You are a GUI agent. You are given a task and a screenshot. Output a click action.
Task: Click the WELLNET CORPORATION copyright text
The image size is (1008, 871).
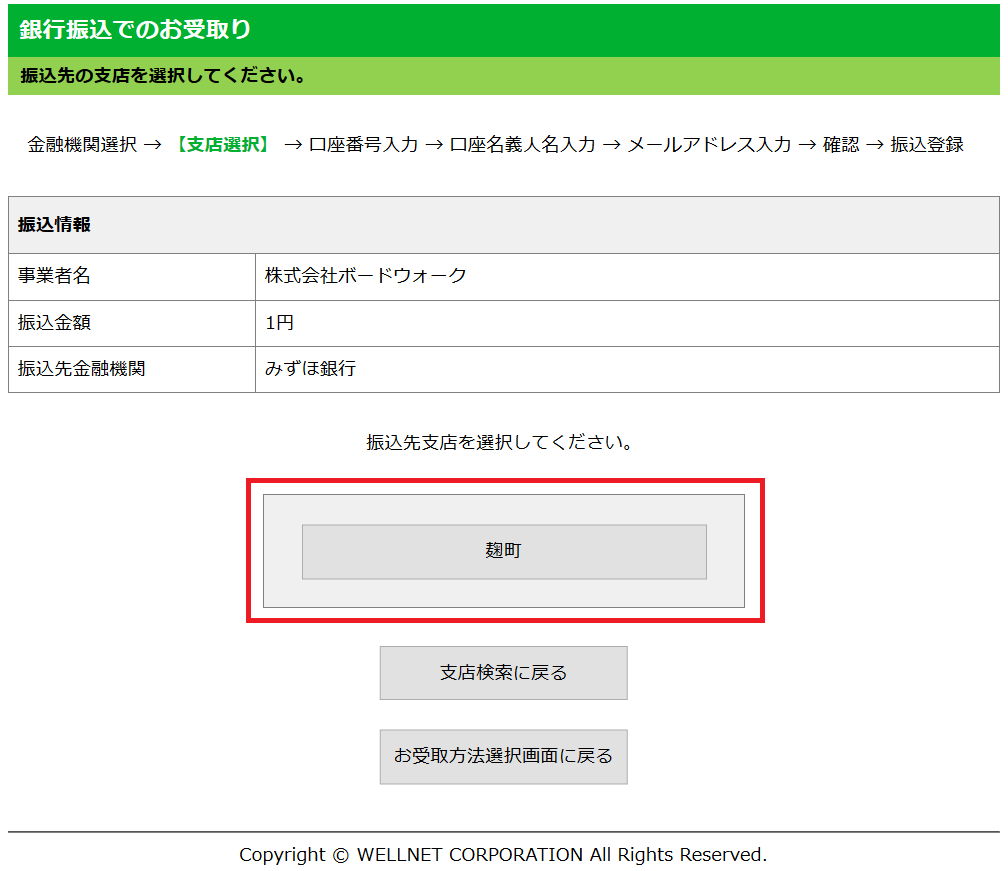(x=503, y=855)
